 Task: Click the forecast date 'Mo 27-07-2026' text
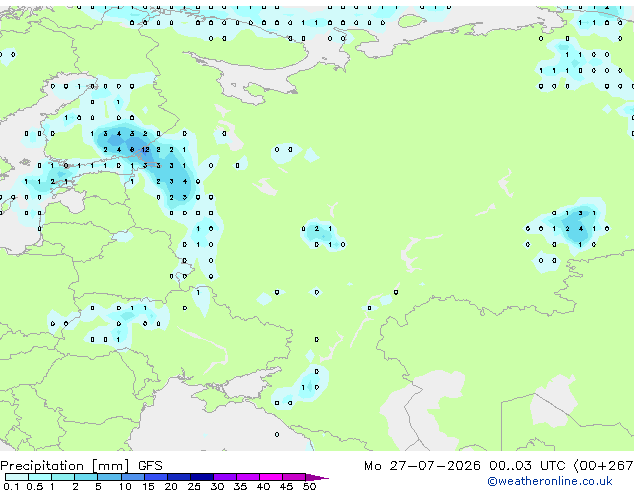422,466
